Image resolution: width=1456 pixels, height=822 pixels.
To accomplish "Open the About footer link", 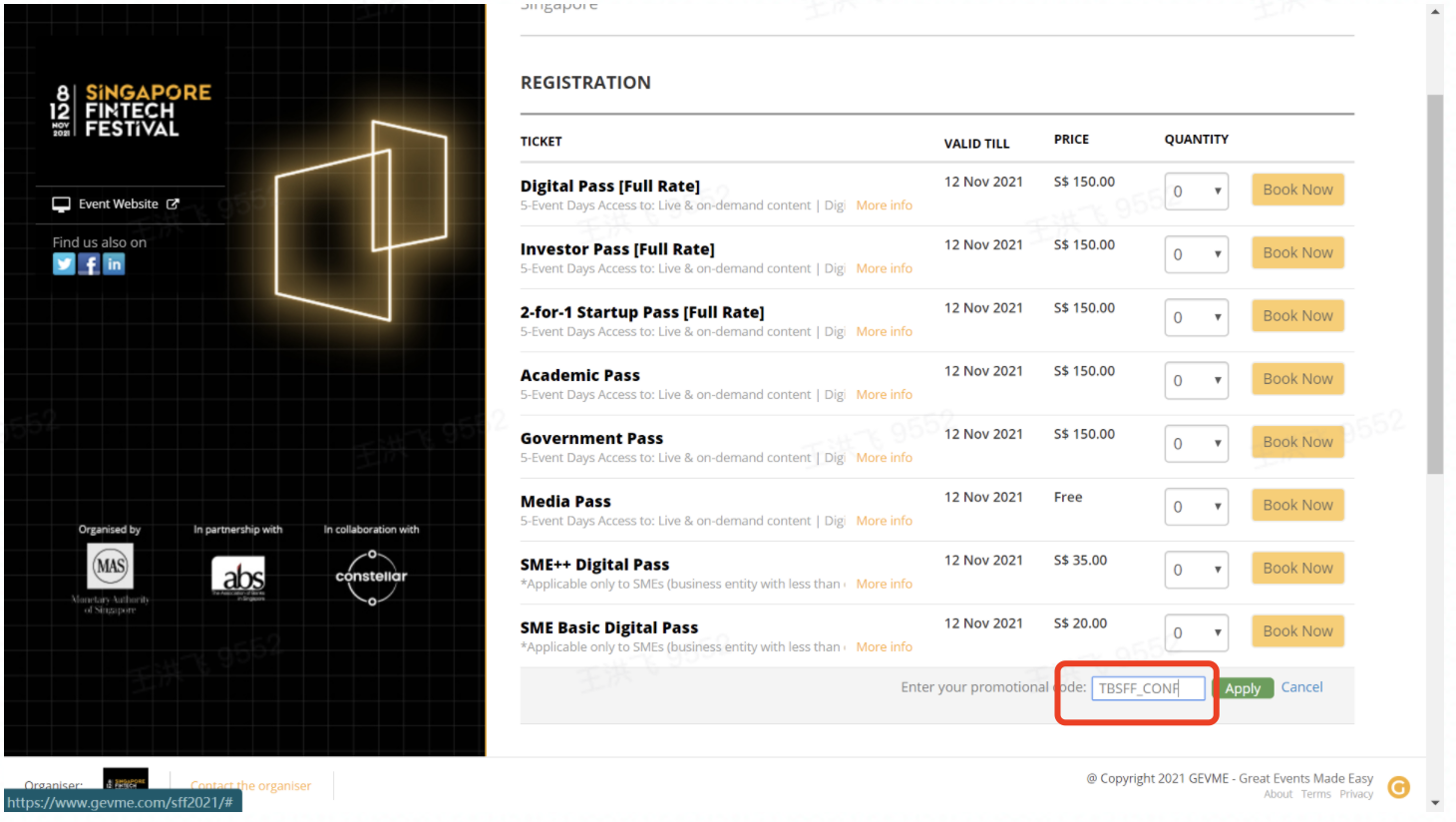I will (x=1277, y=795).
